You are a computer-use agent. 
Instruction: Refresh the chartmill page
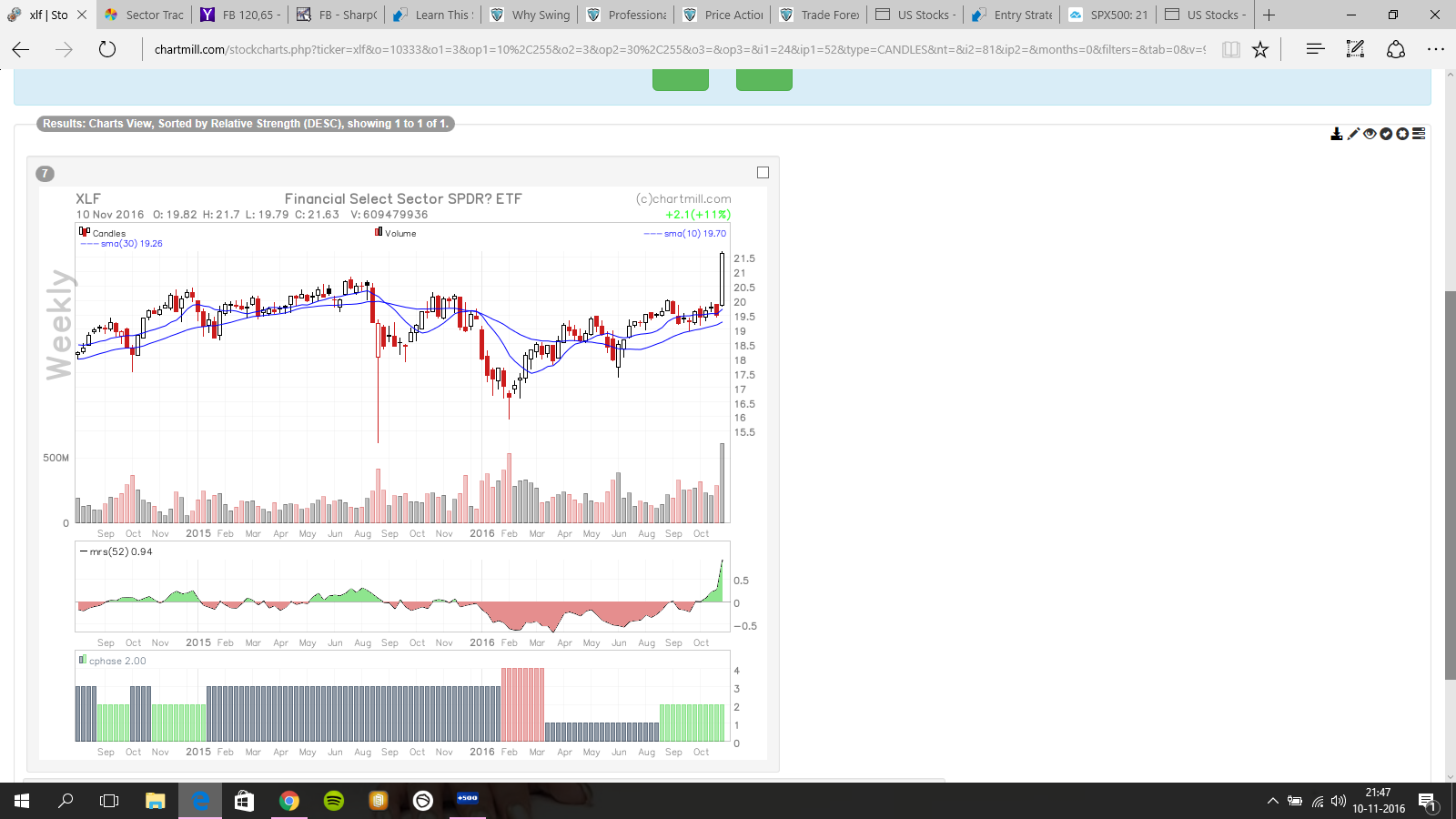click(107, 49)
